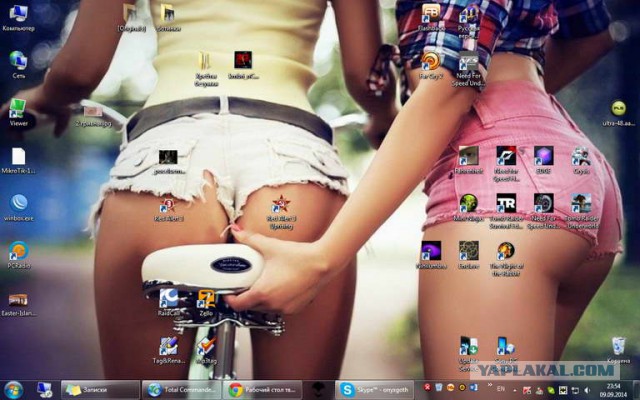640x400 pixels.
Task: Launch the Crysis shortcut
Action: click(581, 160)
